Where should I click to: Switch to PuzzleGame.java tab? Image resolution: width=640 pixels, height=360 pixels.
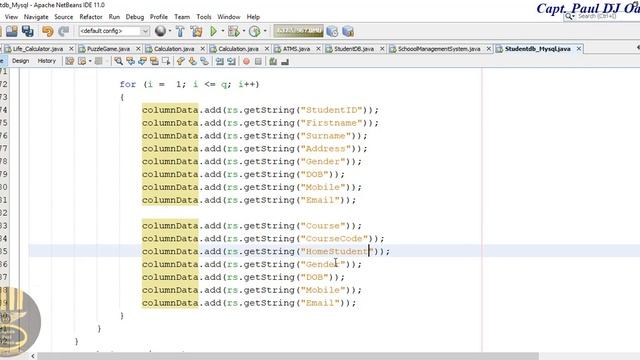108,49
